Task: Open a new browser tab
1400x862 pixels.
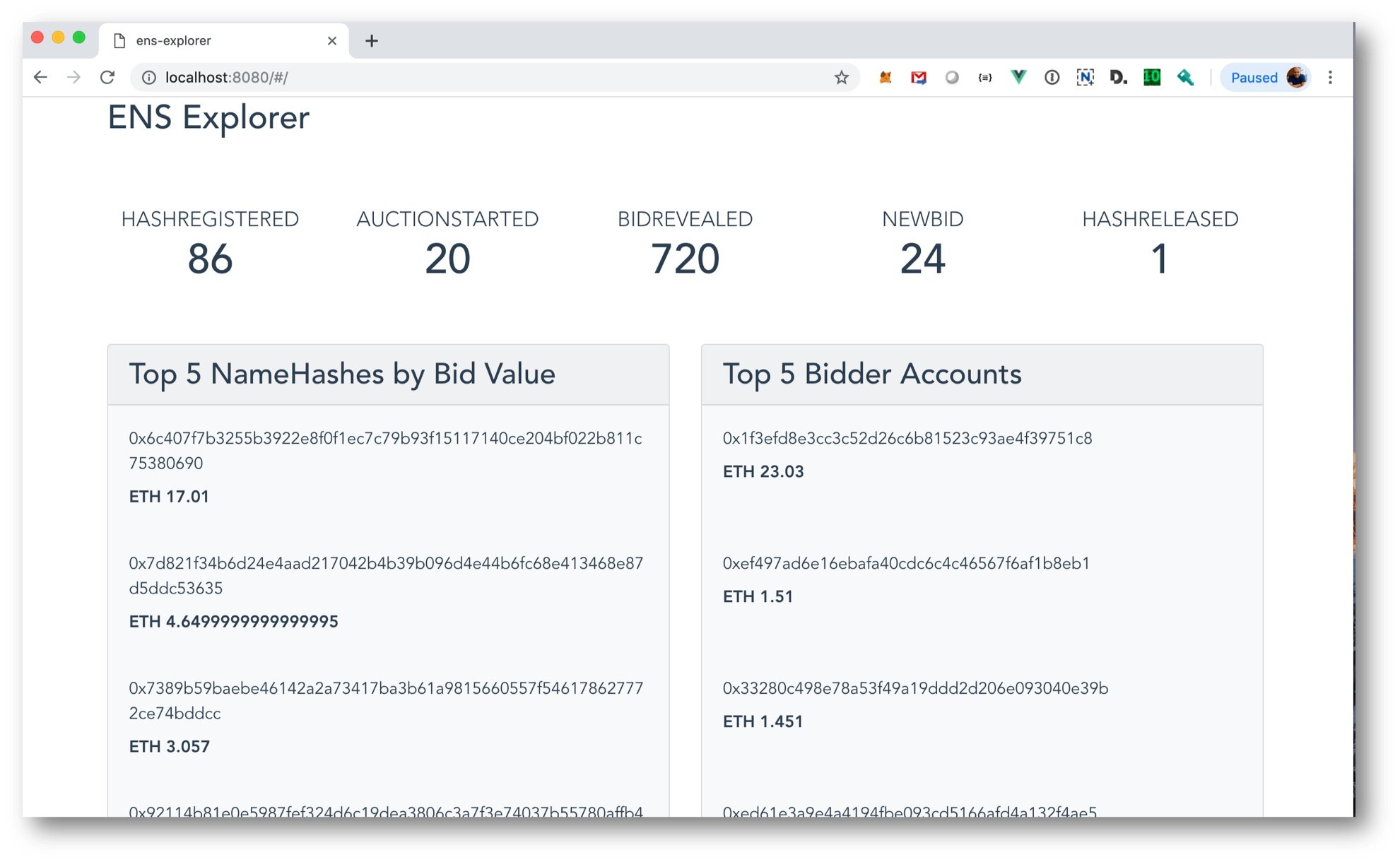Action: click(x=372, y=41)
